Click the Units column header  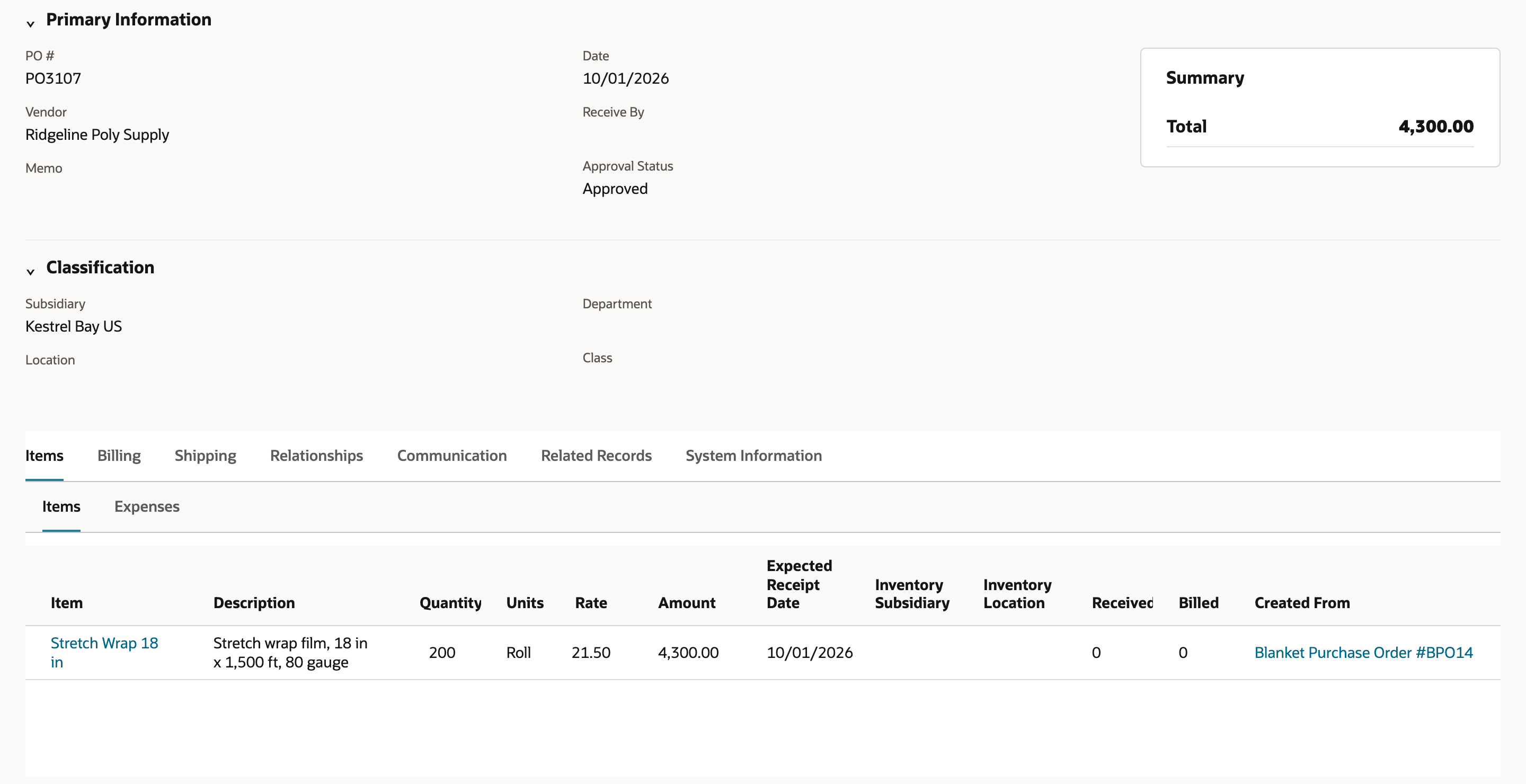coord(525,603)
